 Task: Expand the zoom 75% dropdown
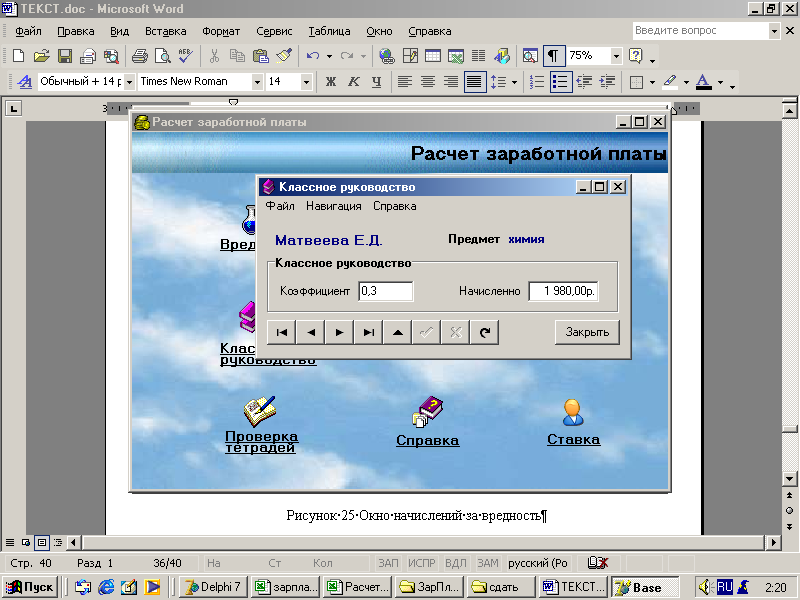[x=616, y=56]
